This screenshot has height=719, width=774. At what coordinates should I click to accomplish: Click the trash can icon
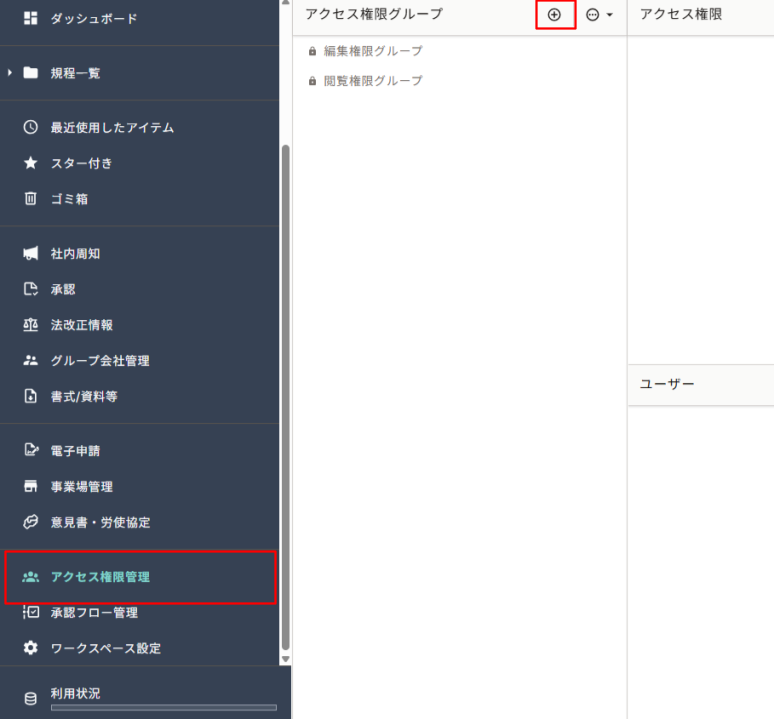31,198
